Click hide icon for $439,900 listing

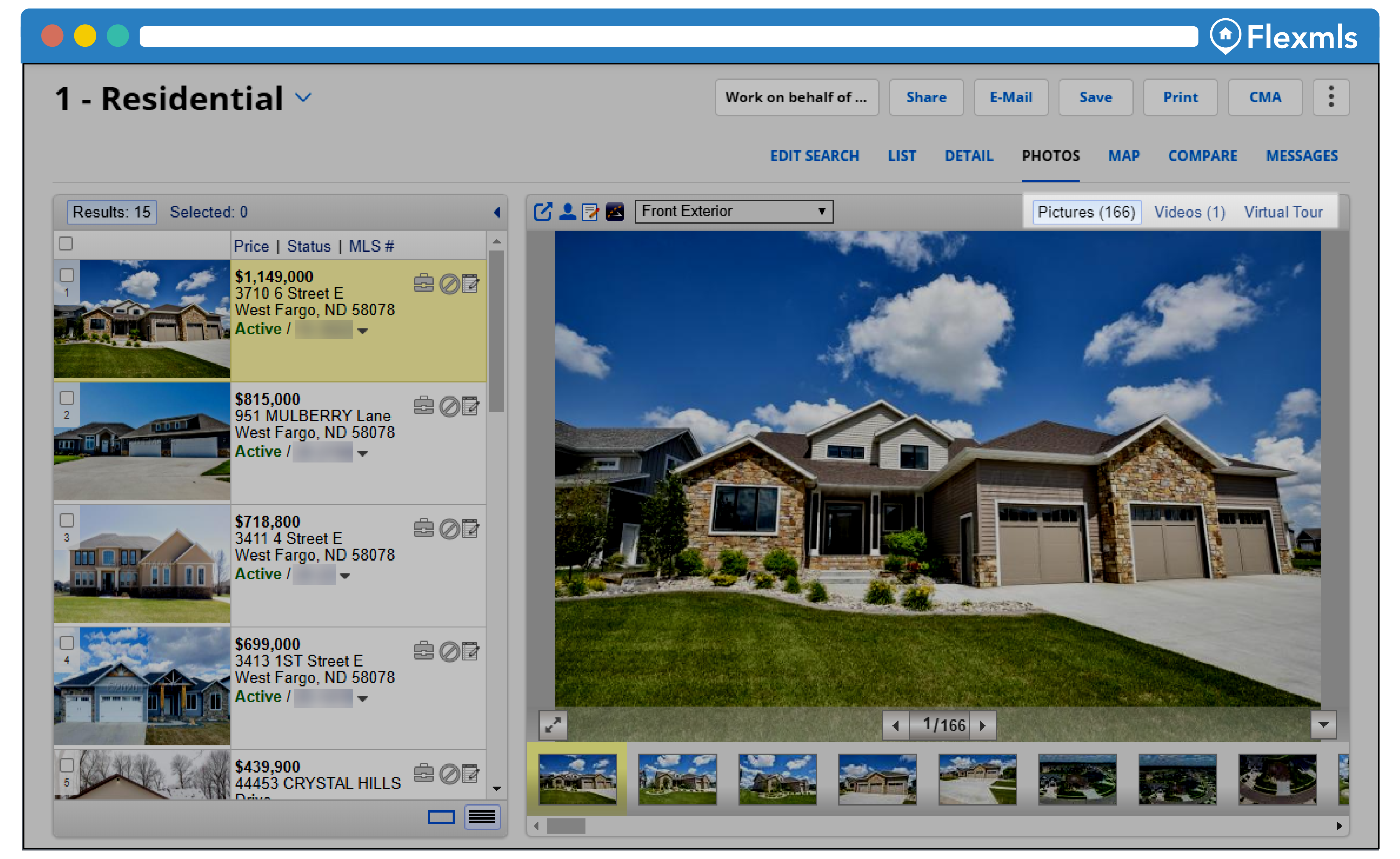[449, 774]
